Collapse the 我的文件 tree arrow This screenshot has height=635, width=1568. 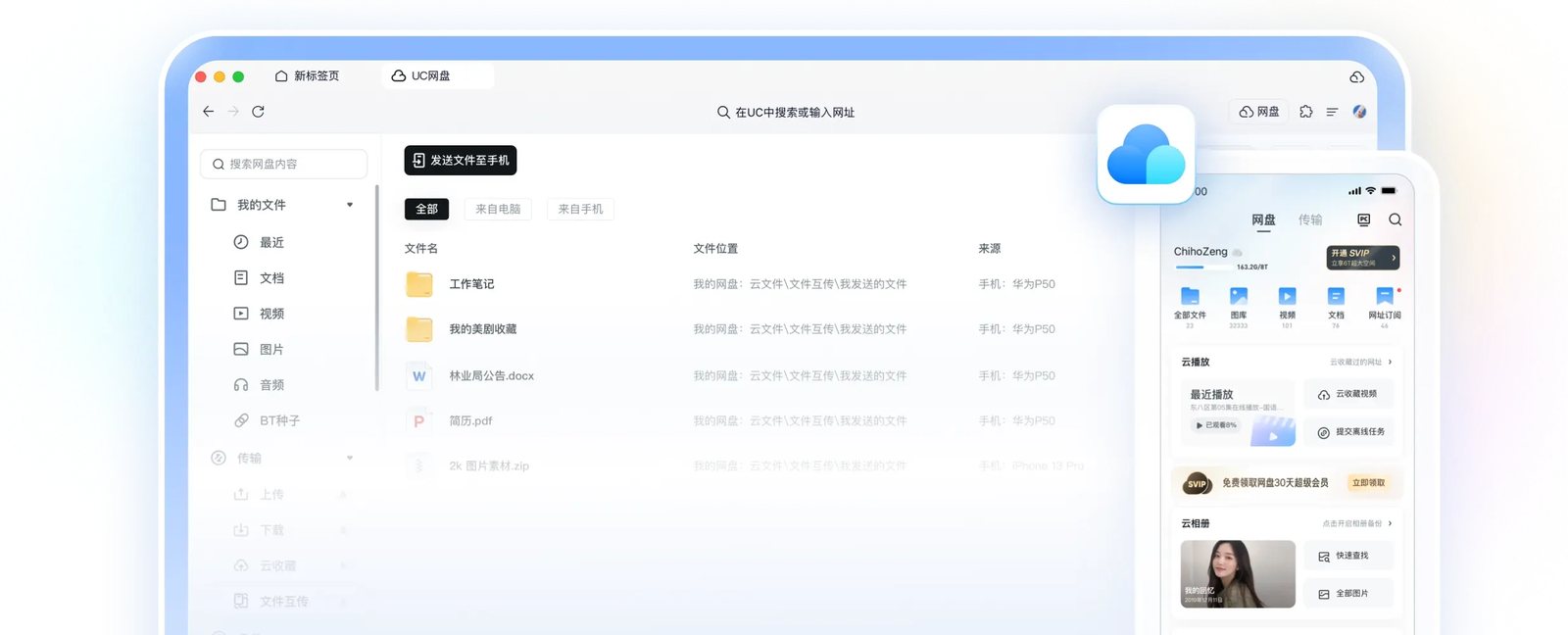click(x=350, y=205)
